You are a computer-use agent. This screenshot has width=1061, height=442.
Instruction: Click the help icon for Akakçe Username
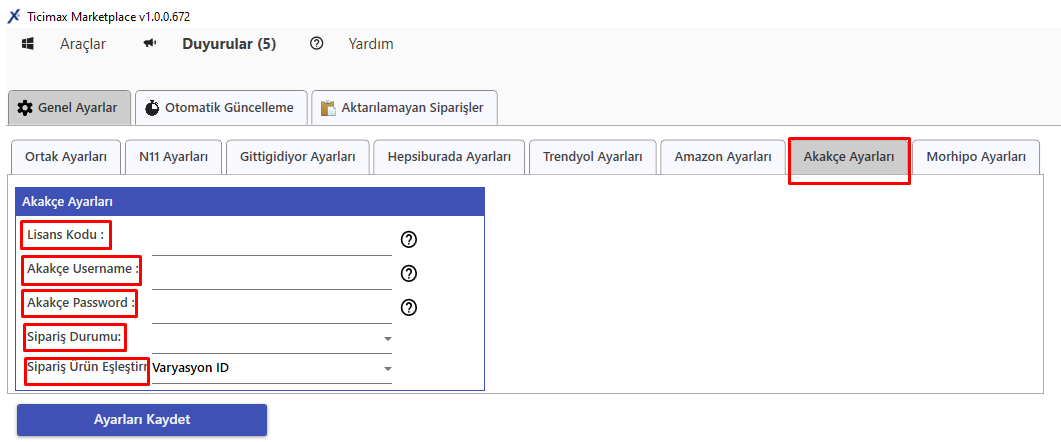pos(409,273)
